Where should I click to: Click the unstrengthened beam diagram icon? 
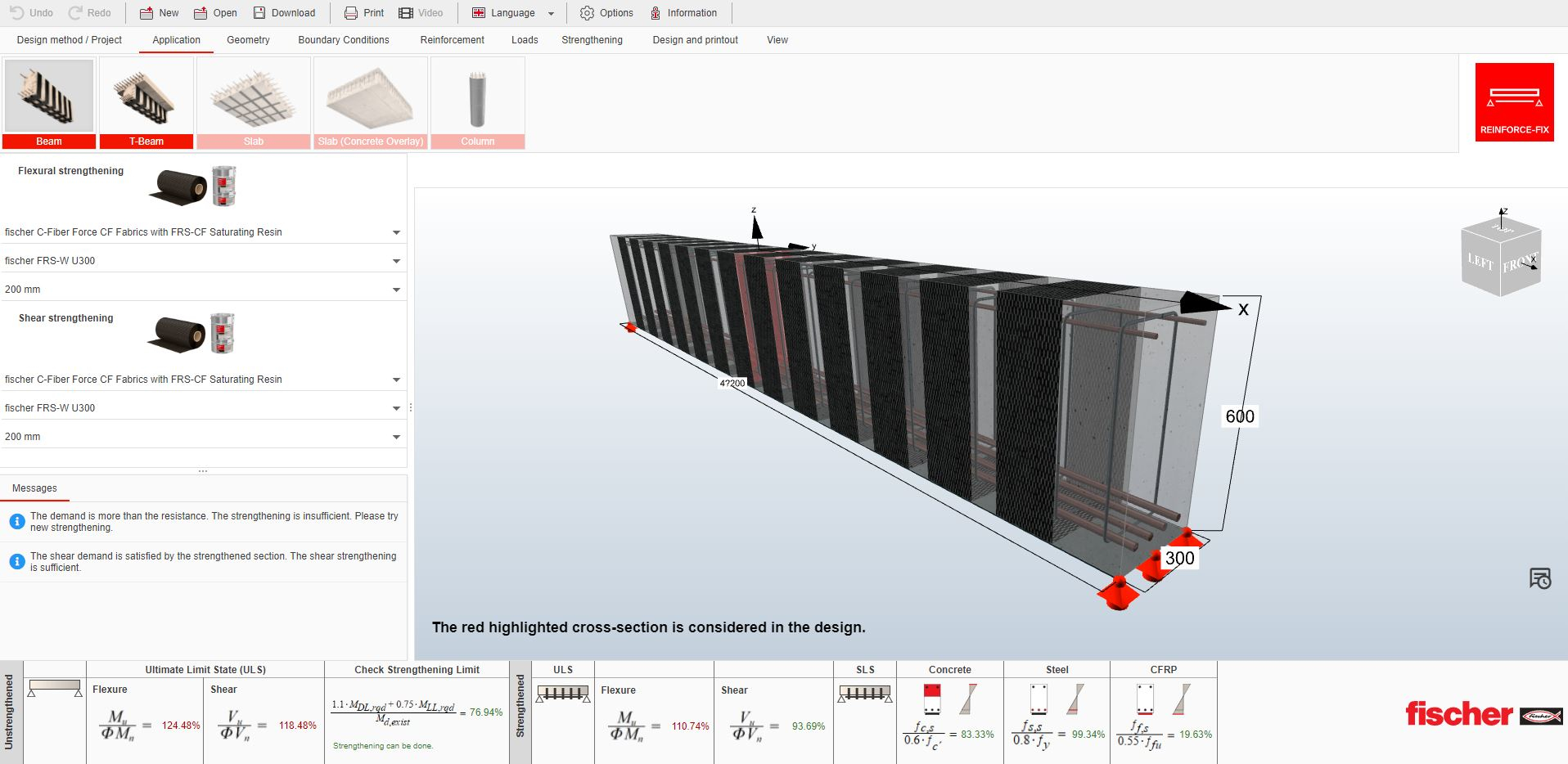(x=55, y=687)
